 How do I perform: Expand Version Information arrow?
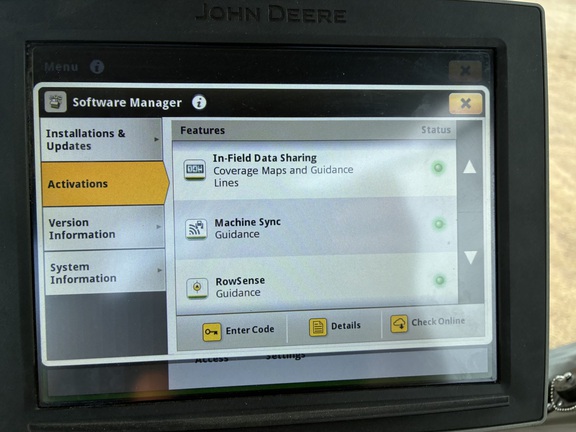click(x=158, y=227)
